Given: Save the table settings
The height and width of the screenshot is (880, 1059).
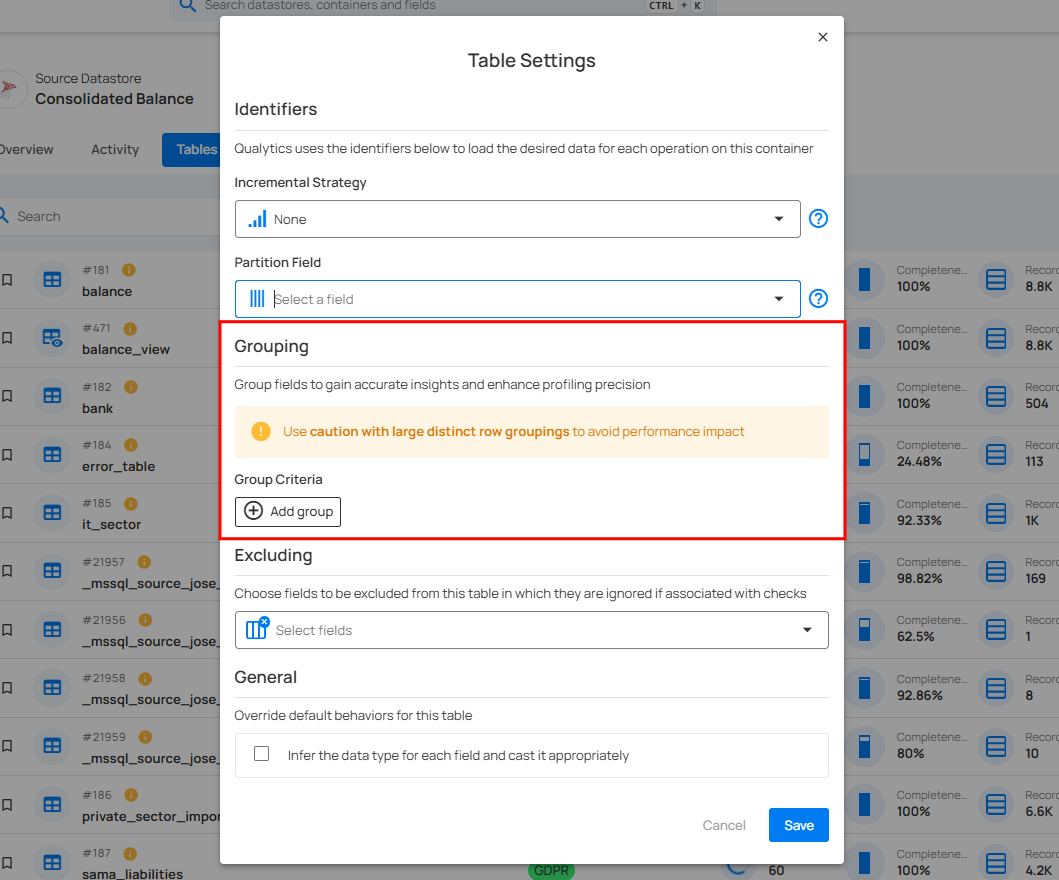Looking at the screenshot, I should point(798,825).
